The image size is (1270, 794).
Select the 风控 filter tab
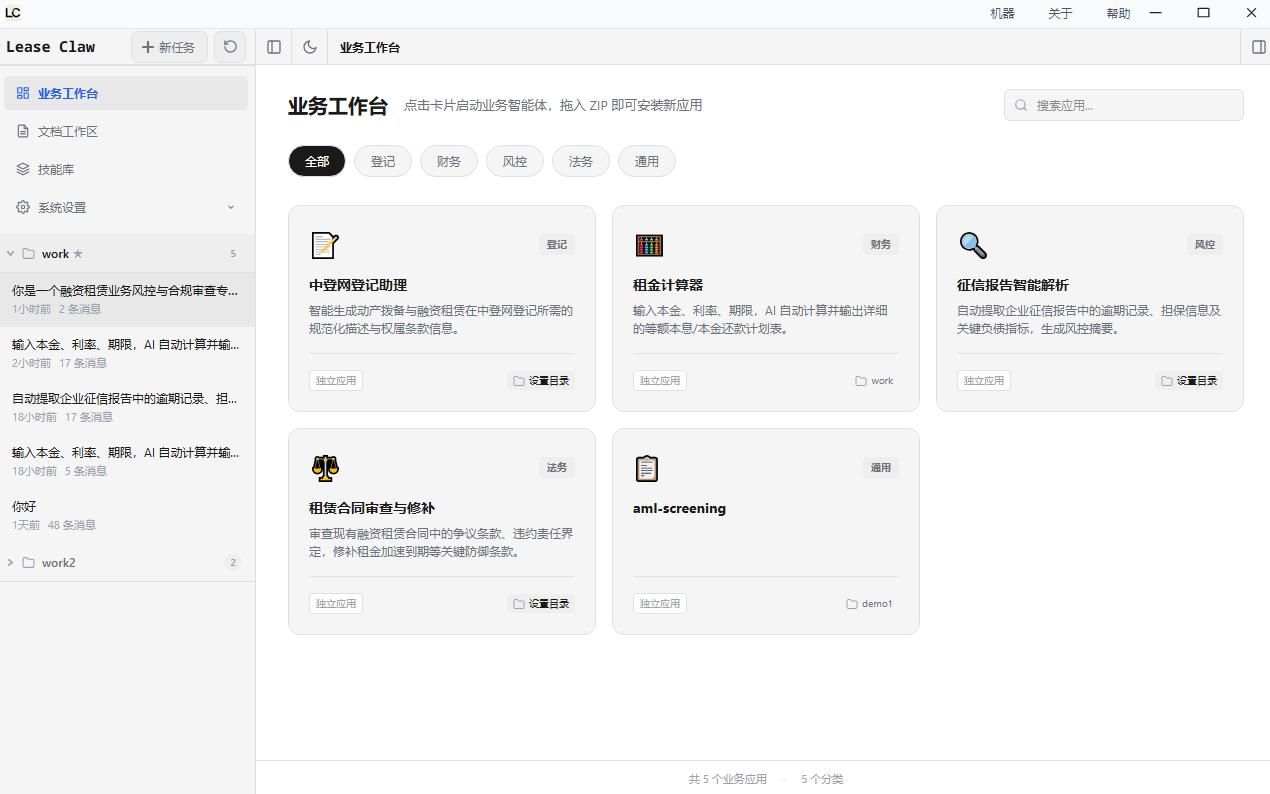coord(515,161)
